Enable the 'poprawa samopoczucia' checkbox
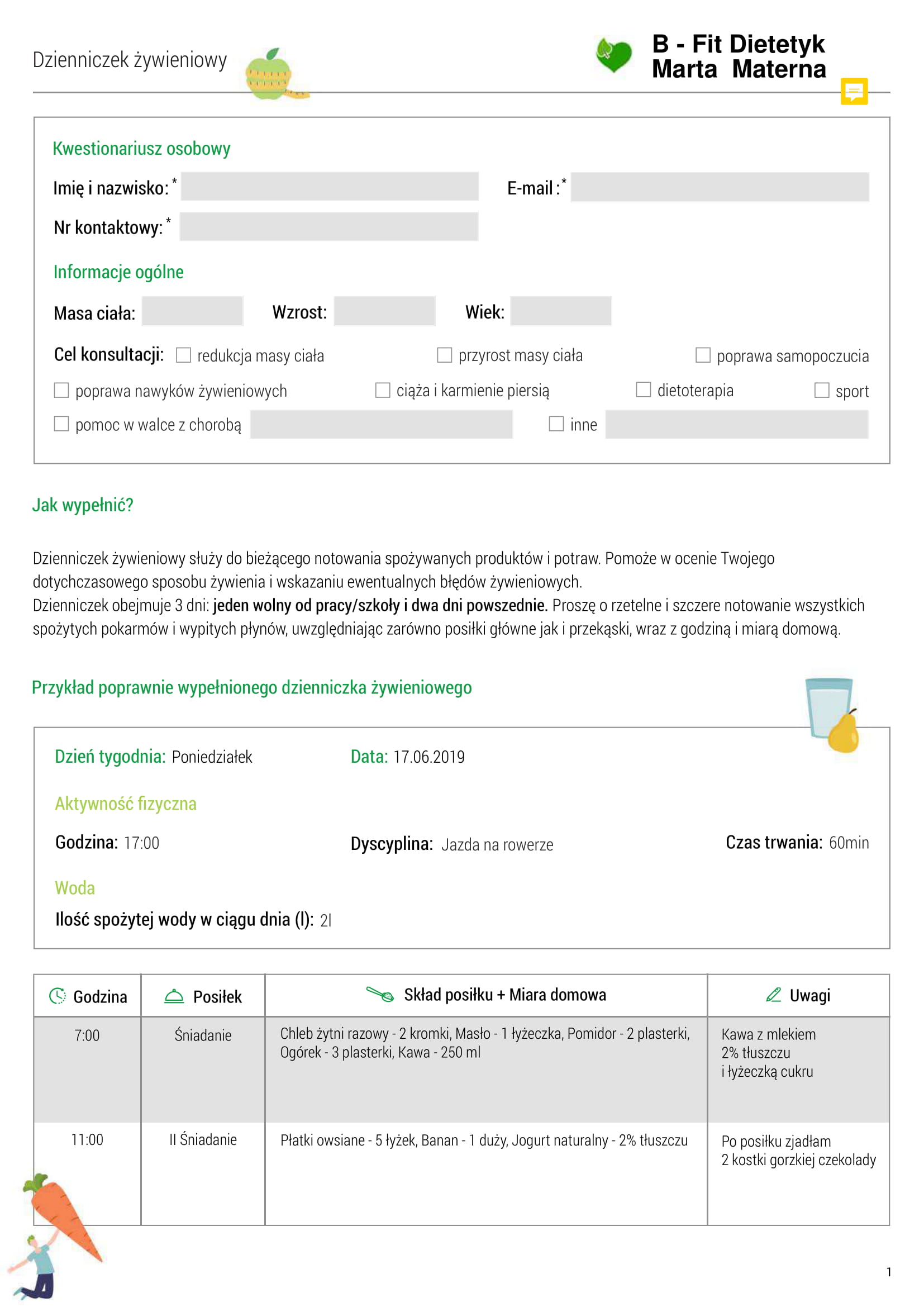Image resolution: width=924 pixels, height=1307 pixels. [x=703, y=355]
